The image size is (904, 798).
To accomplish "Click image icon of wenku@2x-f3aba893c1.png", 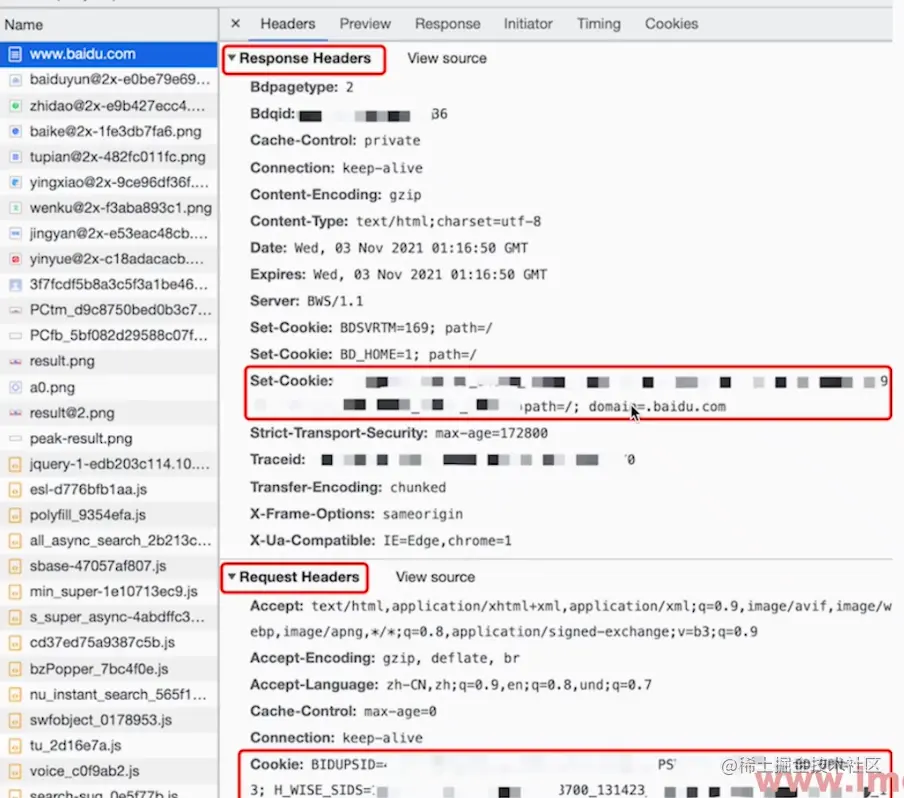I will [x=16, y=208].
